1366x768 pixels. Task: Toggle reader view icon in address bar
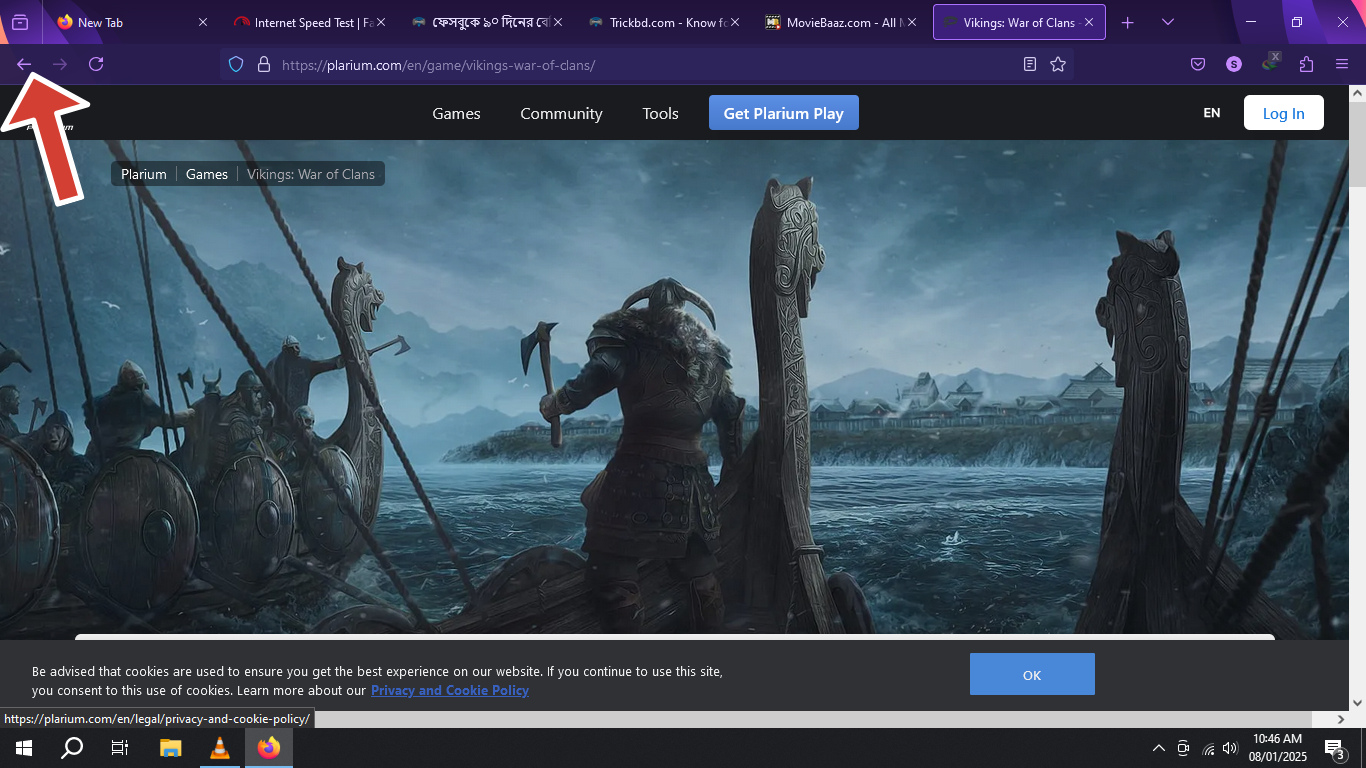1030,65
